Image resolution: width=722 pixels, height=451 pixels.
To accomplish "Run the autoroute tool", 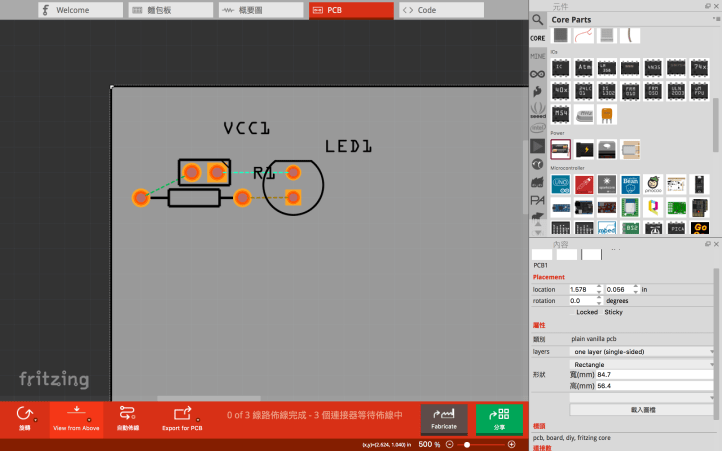I will pyautogui.click(x=128, y=418).
